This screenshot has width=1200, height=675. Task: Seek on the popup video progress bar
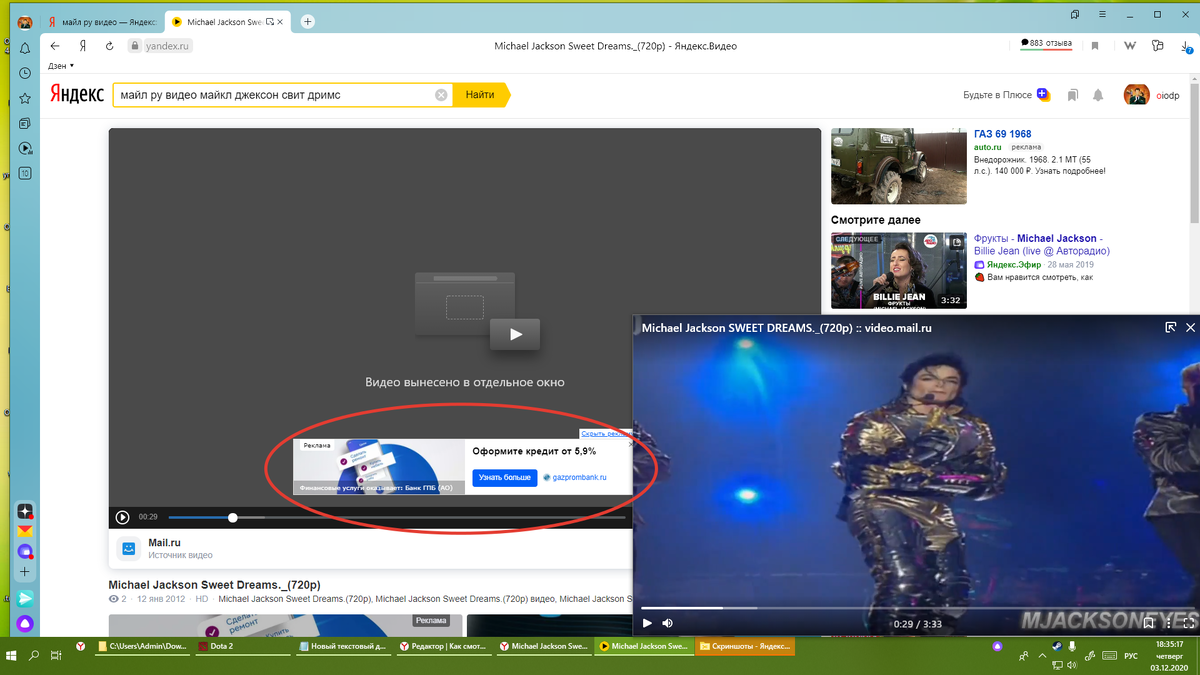tap(916, 607)
